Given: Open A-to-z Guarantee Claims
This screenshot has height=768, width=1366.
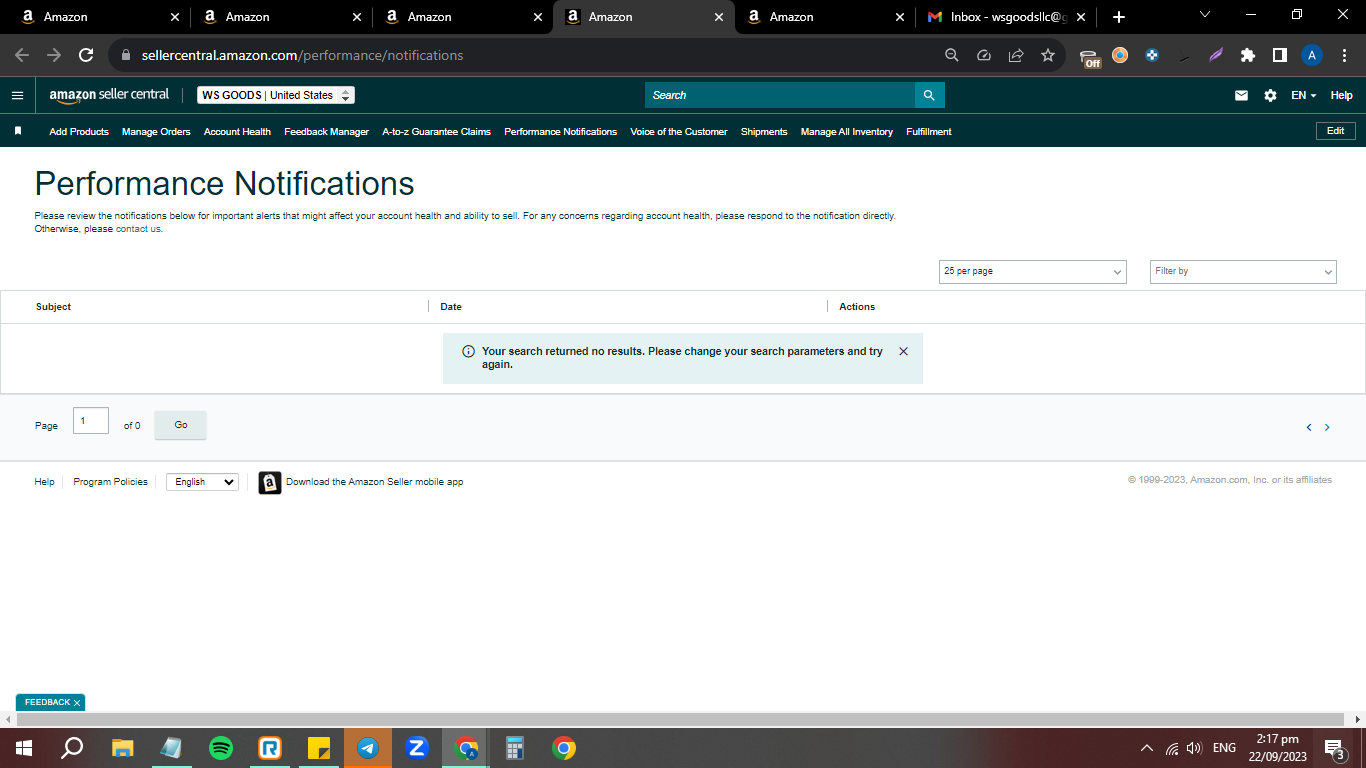Looking at the screenshot, I should coord(437,132).
